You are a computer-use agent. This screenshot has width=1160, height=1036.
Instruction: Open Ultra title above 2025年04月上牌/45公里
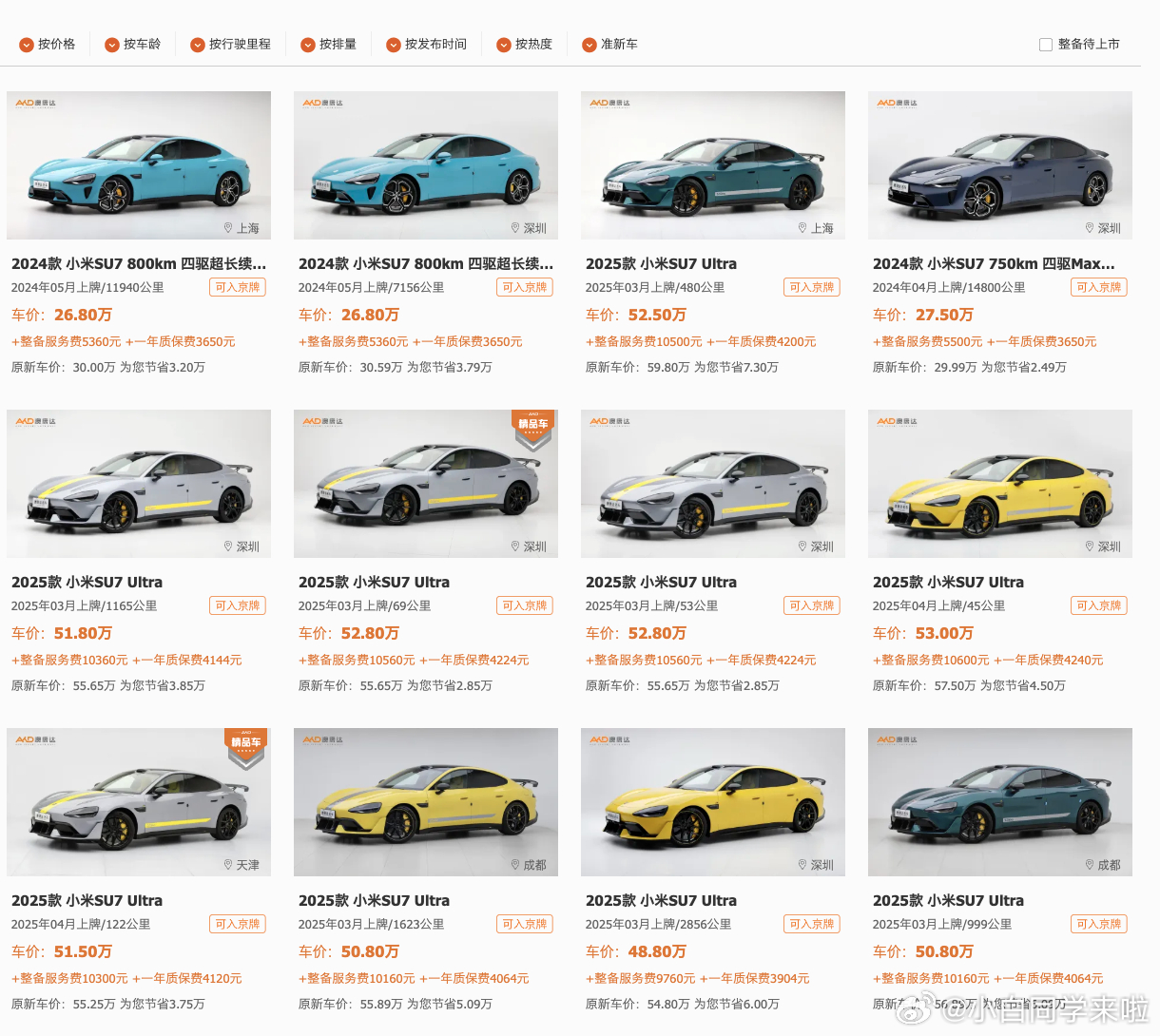click(948, 583)
